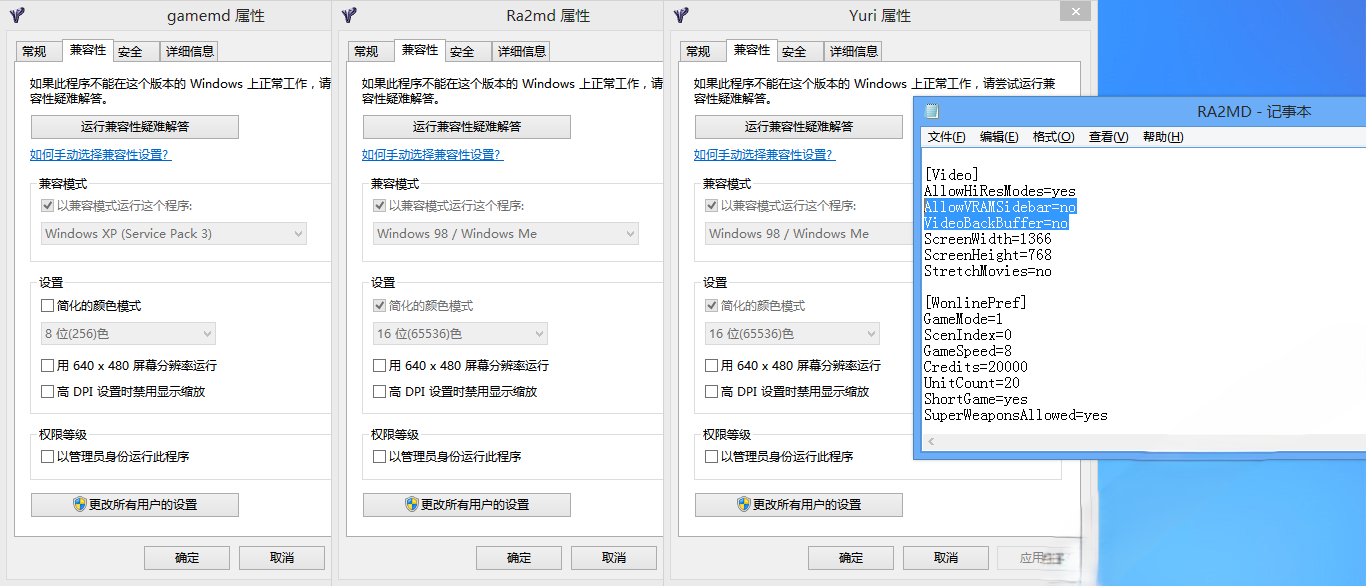The height and width of the screenshot is (586, 1366).
Task: Open 文件(F) menu in Notepad
Action: (946, 137)
